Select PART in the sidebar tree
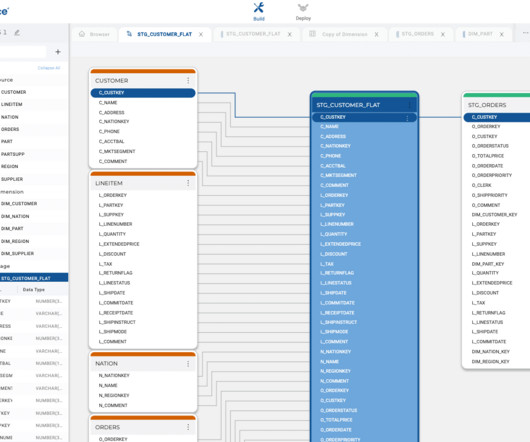The image size is (530, 442). click(x=7, y=141)
